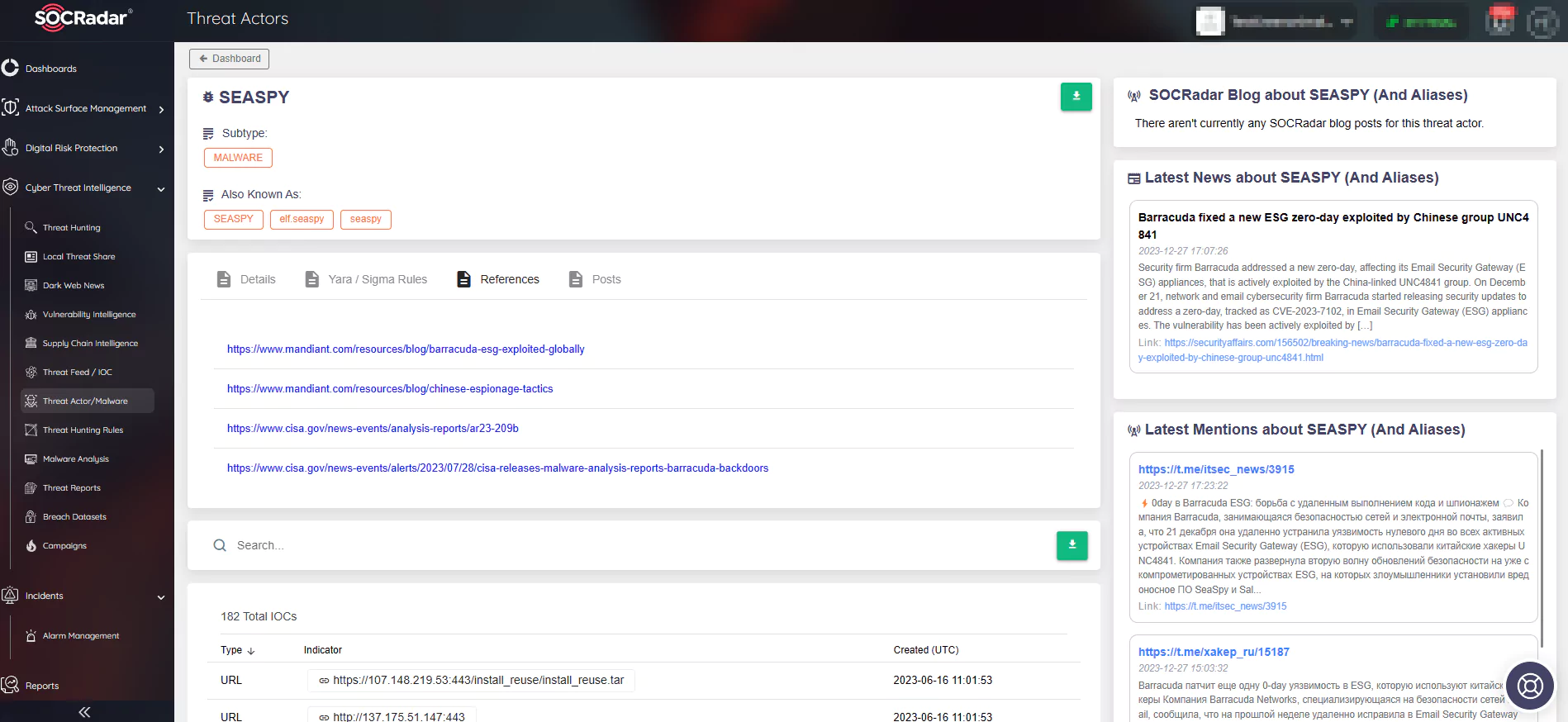Sort IOC table by Type column
Screen dimensions: 1568x722
click(238, 650)
